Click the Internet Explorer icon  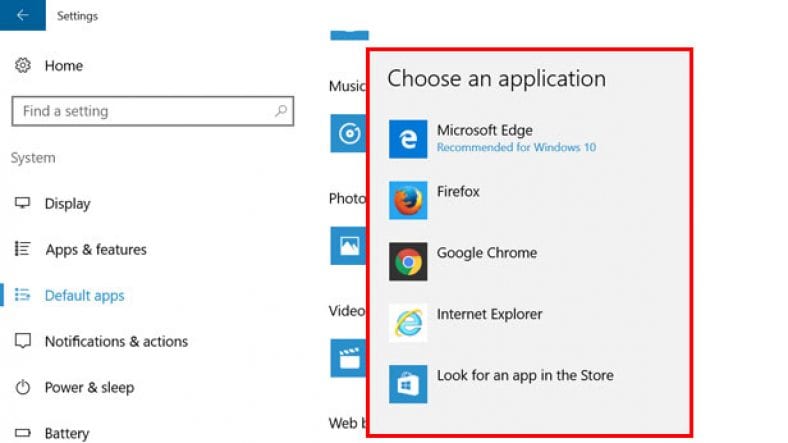pyautogui.click(x=408, y=323)
